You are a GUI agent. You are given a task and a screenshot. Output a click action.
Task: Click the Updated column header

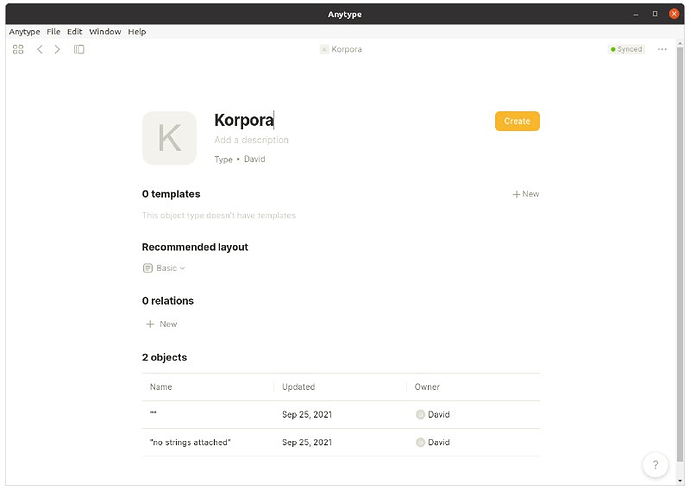pos(298,387)
